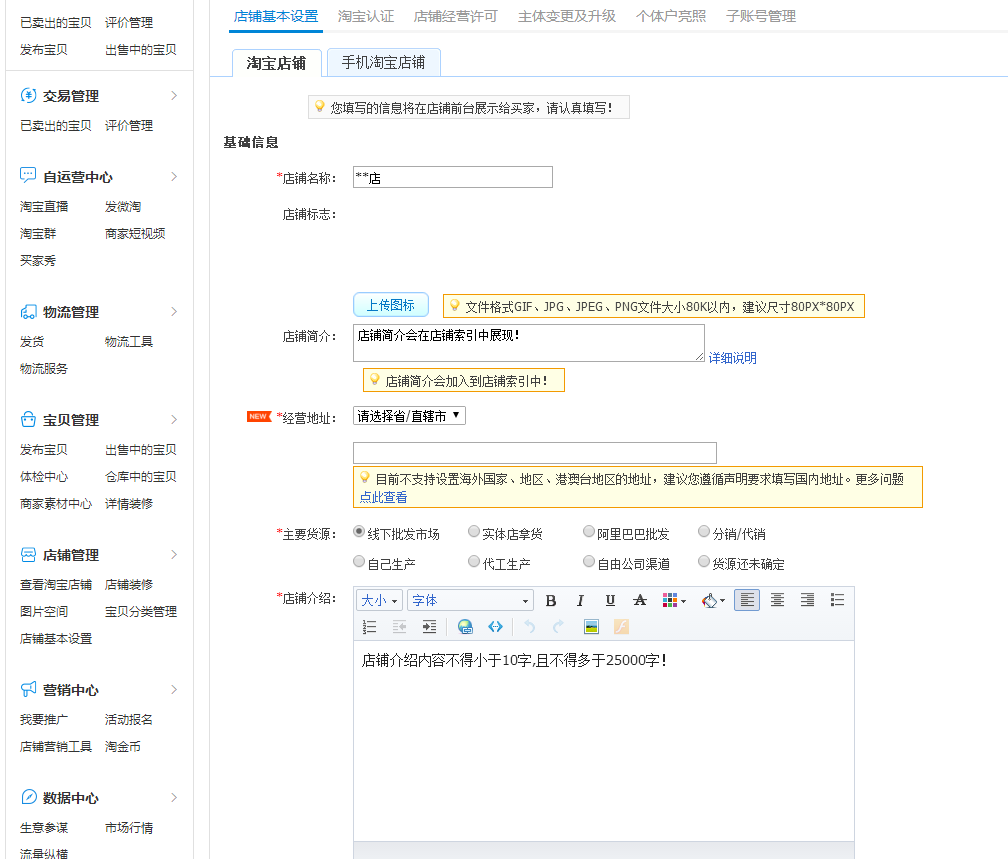Select 代工生产 radio option
This screenshot has height=859, width=1008.
474,562
